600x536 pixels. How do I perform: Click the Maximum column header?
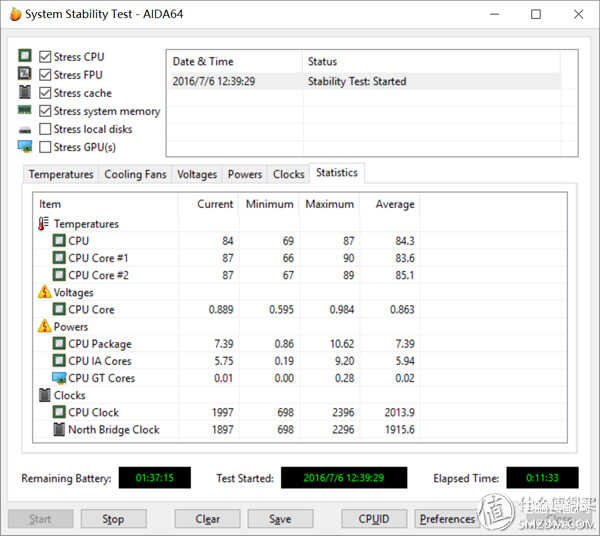click(329, 204)
